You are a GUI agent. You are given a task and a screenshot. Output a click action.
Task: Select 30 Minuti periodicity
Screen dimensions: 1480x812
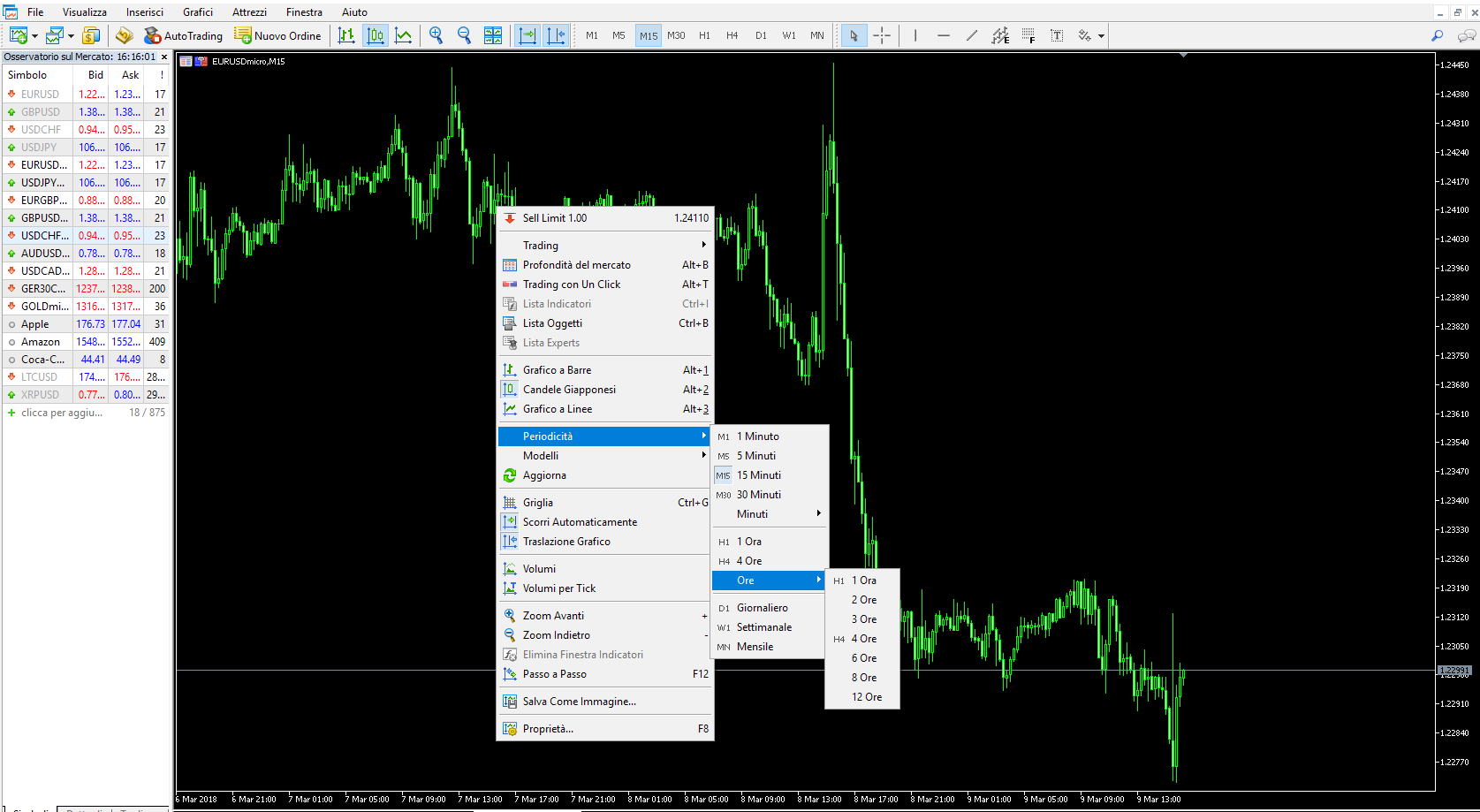tap(770, 495)
